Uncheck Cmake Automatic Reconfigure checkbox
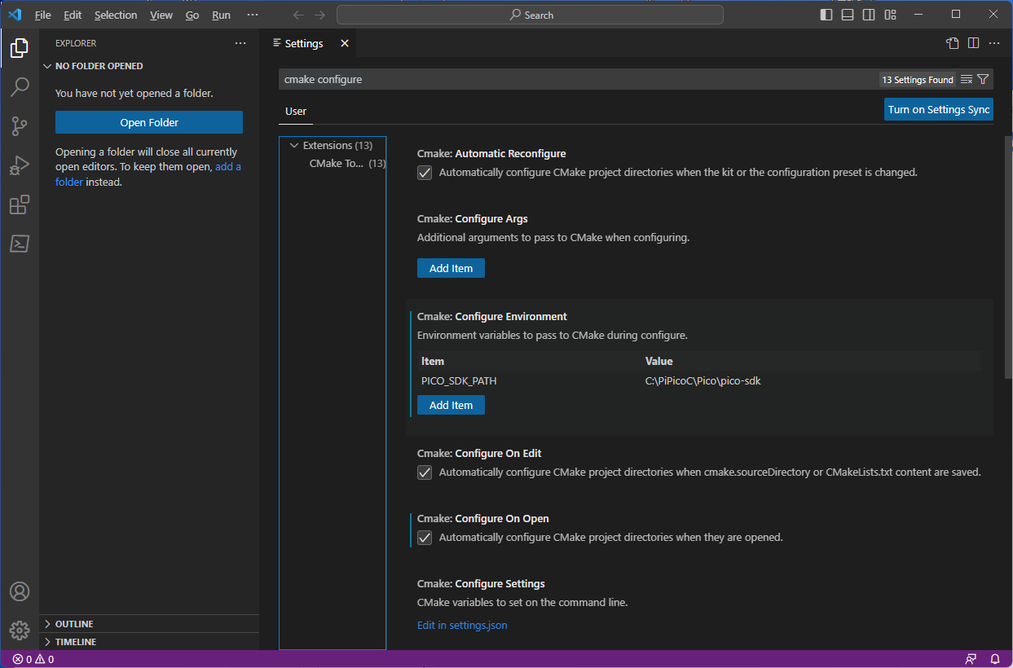The height and width of the screenshot is (668, 1013). pyautogui.click(x=424, y=172)
